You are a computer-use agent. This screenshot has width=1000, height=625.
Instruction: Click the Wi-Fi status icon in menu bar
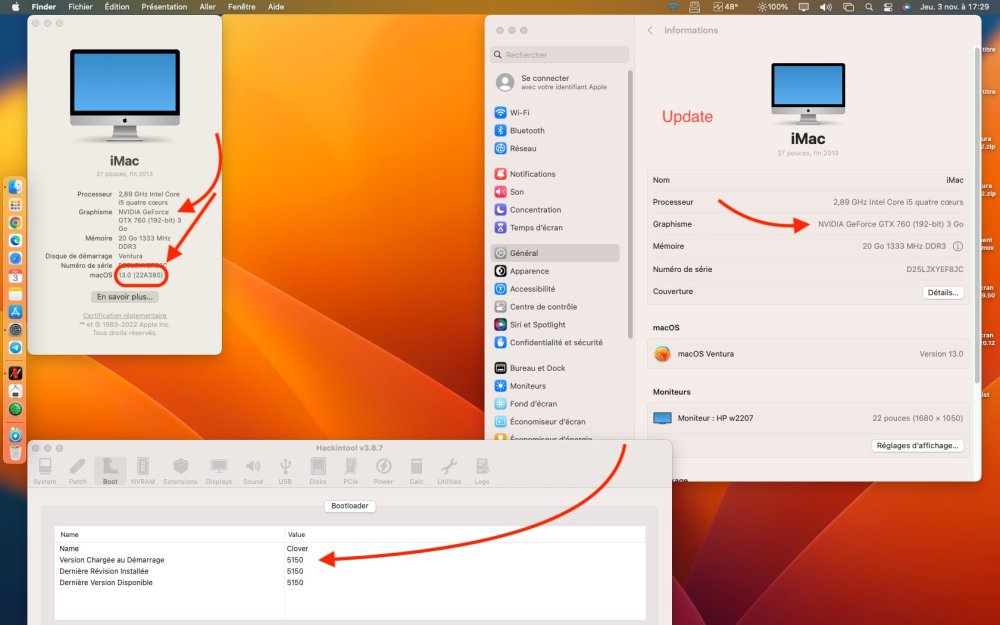point(673,6)
